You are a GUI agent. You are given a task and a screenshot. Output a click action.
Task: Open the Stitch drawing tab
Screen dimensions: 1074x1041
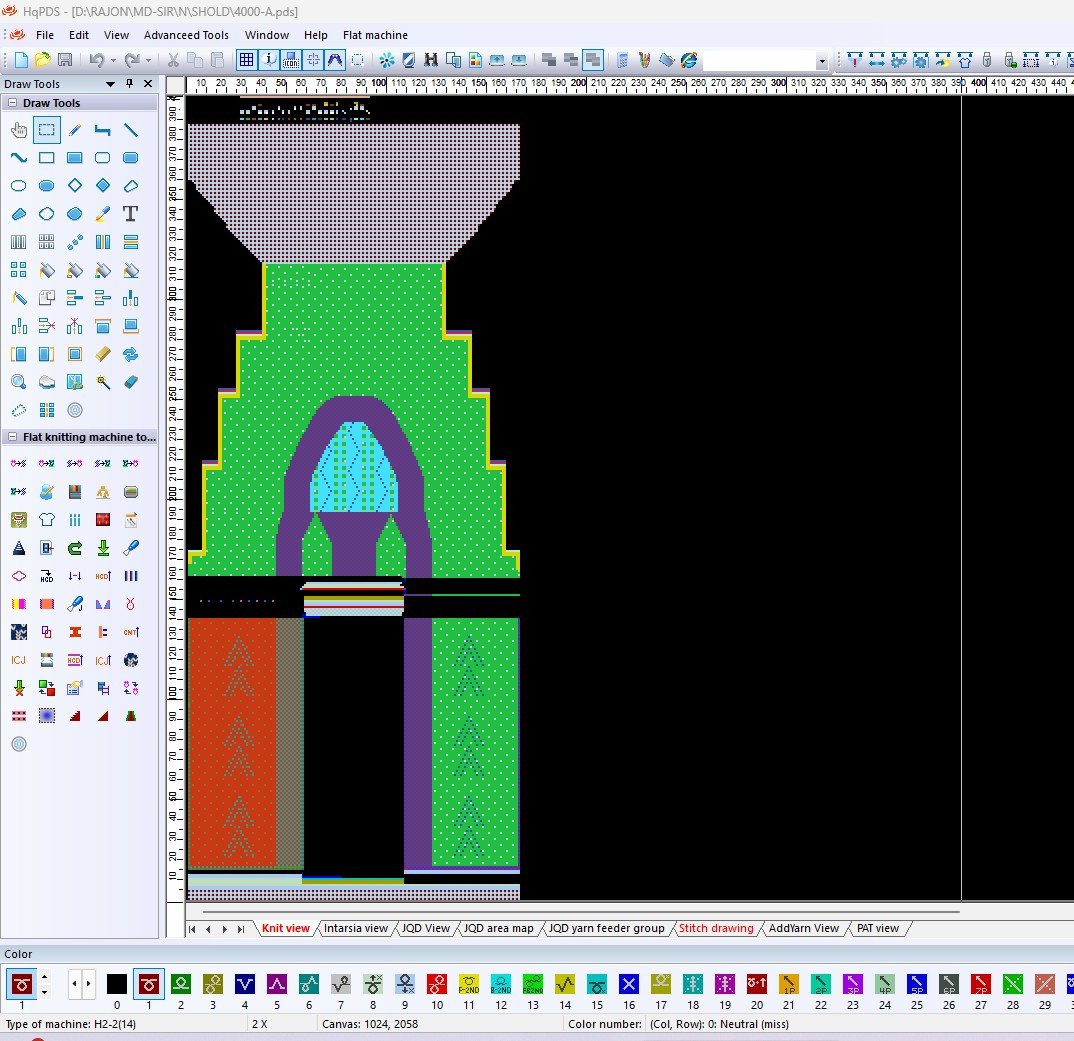(716, 928)
